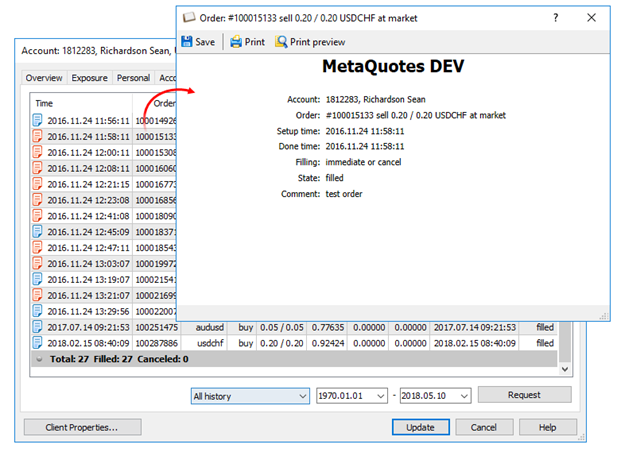Click the order icon for 2016.11.24 13:03:07
This screenshot has height=456, width=617.
point(37,263)
